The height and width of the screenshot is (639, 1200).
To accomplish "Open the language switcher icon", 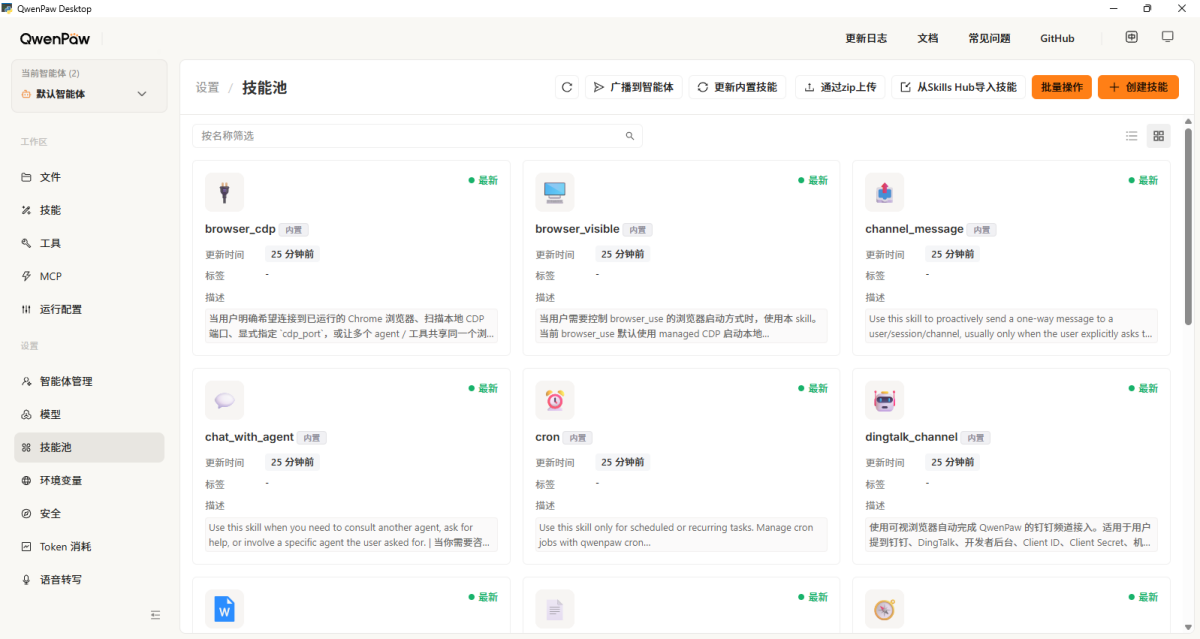I will [1131, 37].
